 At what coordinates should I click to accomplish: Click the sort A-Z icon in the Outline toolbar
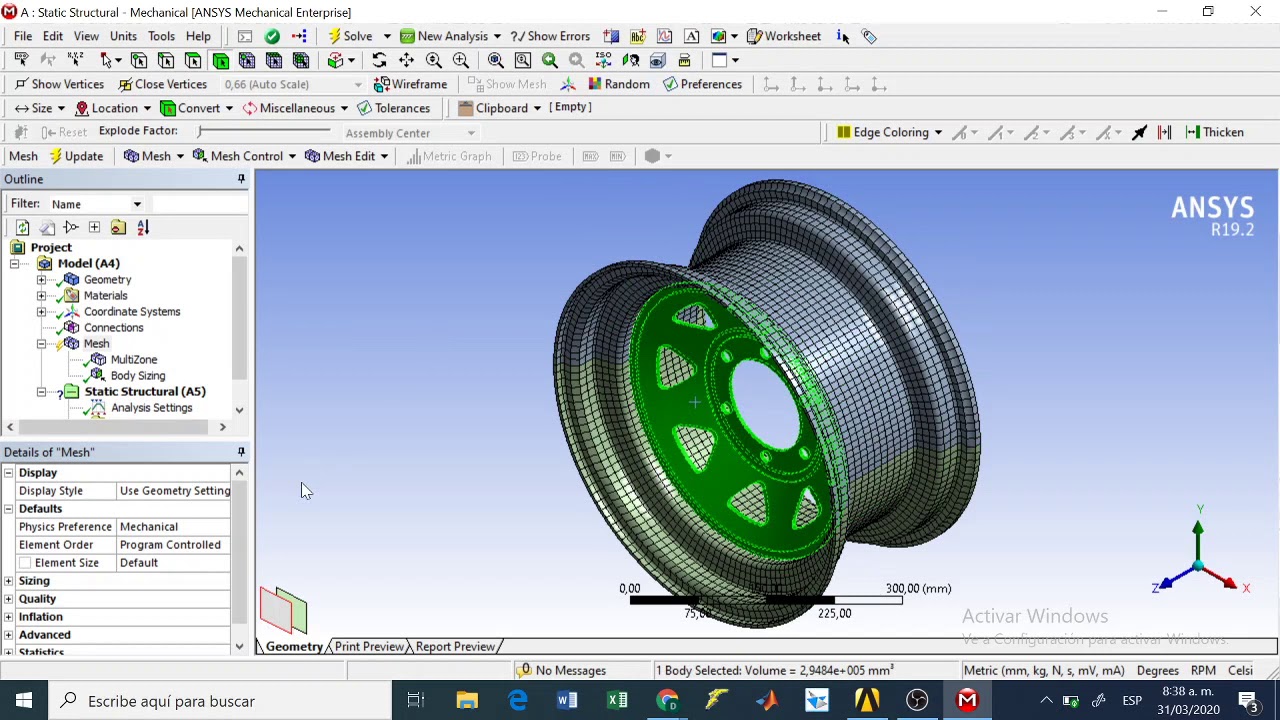coord(142,227)
